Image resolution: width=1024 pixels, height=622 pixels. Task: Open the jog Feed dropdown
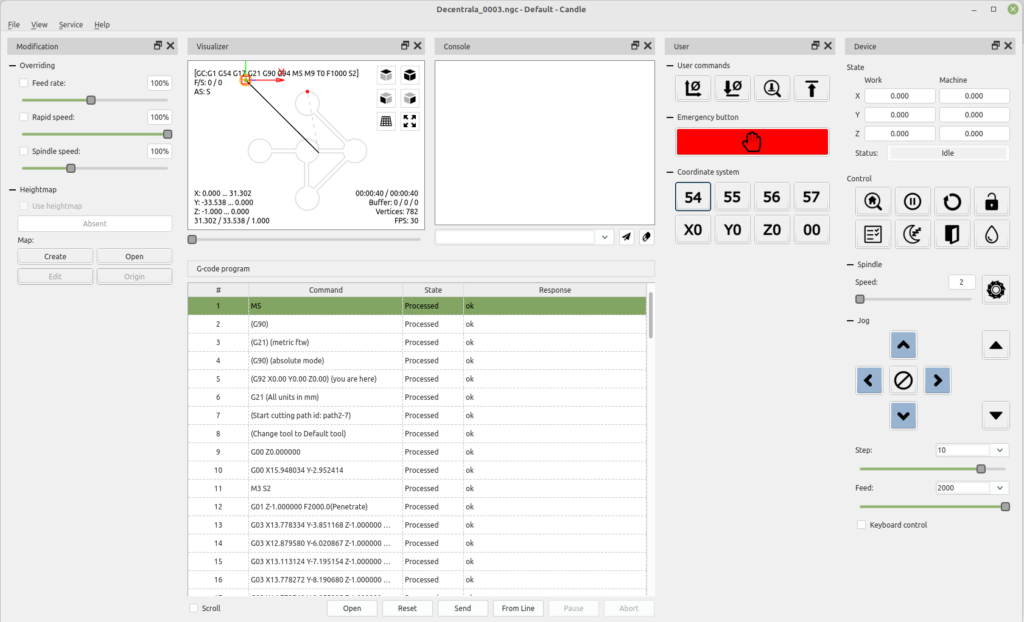pos(1000,488)
